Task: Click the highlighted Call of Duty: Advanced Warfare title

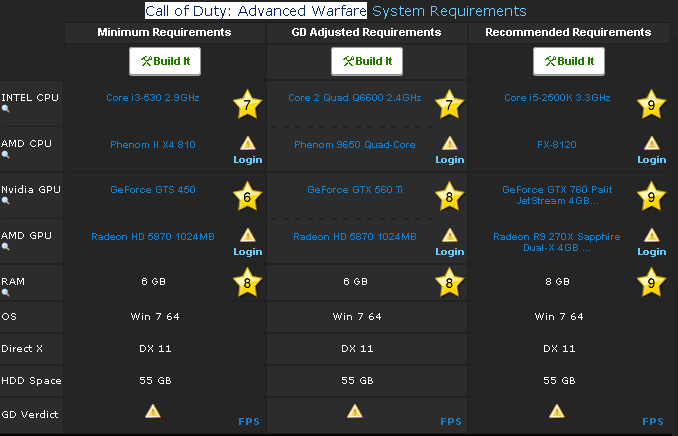Action: click(x=256, y=11)
